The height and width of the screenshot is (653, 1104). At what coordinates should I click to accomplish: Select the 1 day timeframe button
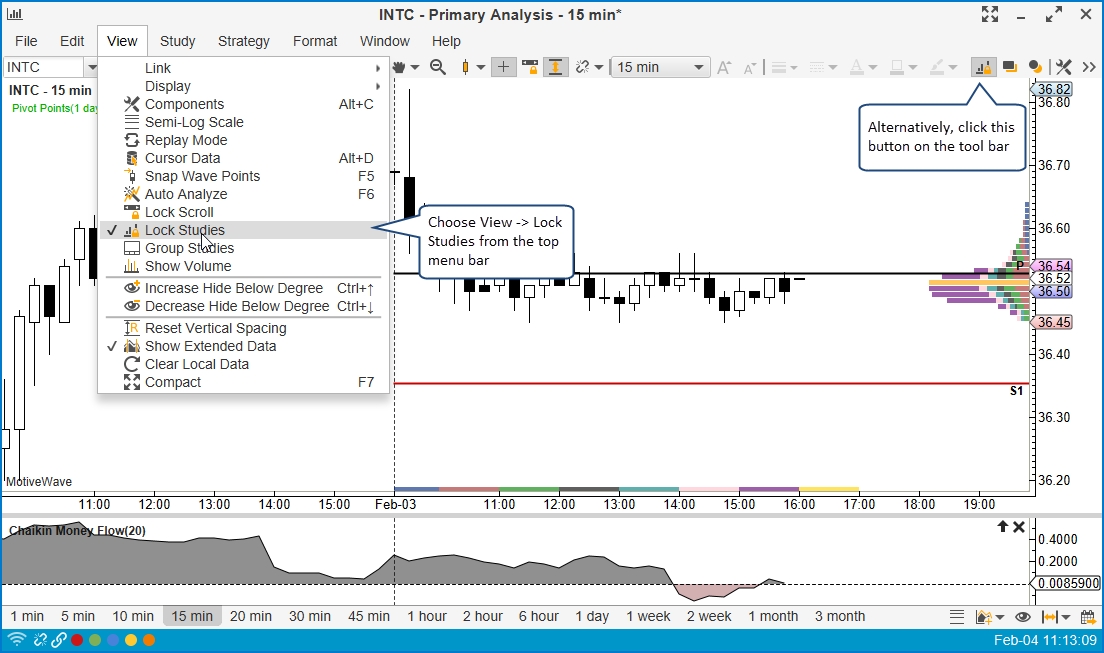[x=592, y=616]
